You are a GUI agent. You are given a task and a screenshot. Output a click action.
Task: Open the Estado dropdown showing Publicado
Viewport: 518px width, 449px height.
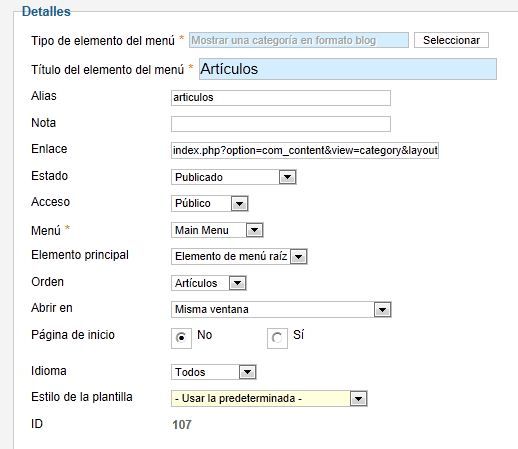(234, 177)
